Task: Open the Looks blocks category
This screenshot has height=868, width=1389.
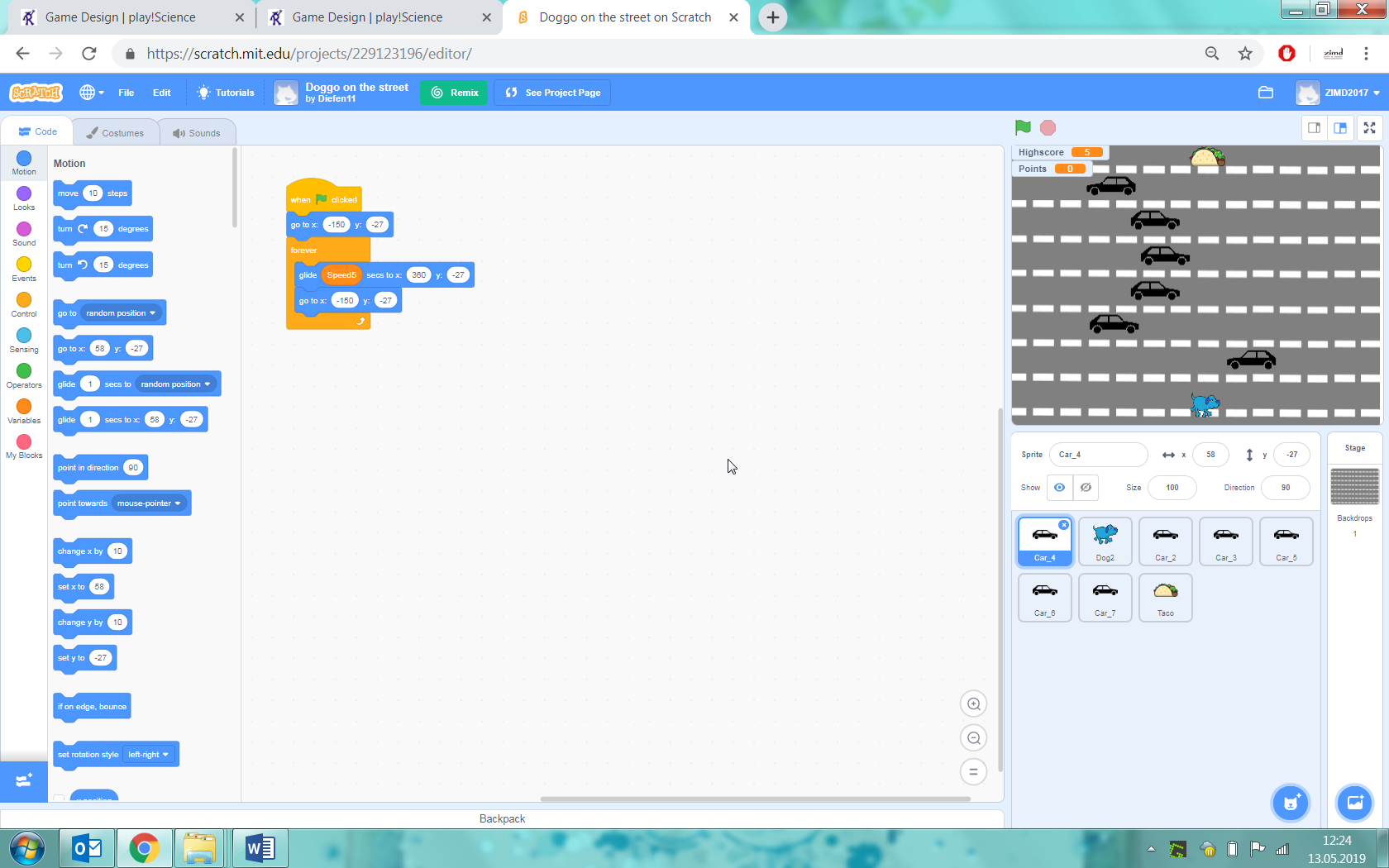Action: pos(24,198)
